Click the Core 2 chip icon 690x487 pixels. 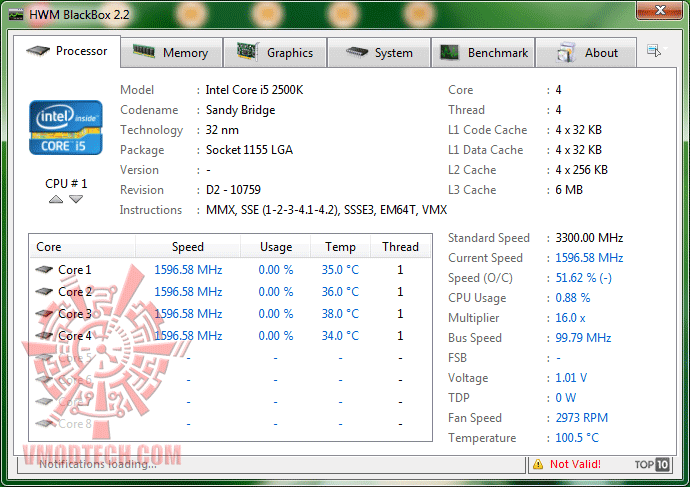click(44, 291)
